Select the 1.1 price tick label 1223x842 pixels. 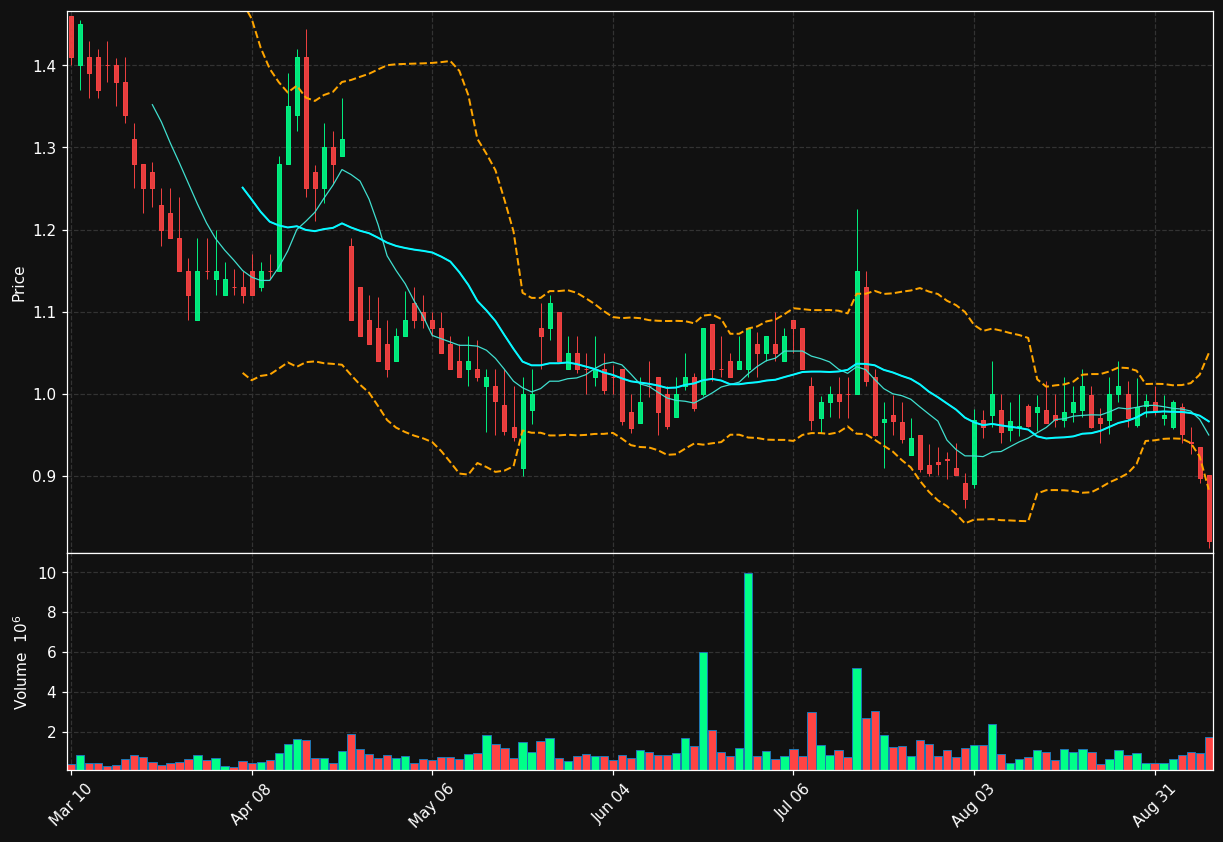click(46, 312)
